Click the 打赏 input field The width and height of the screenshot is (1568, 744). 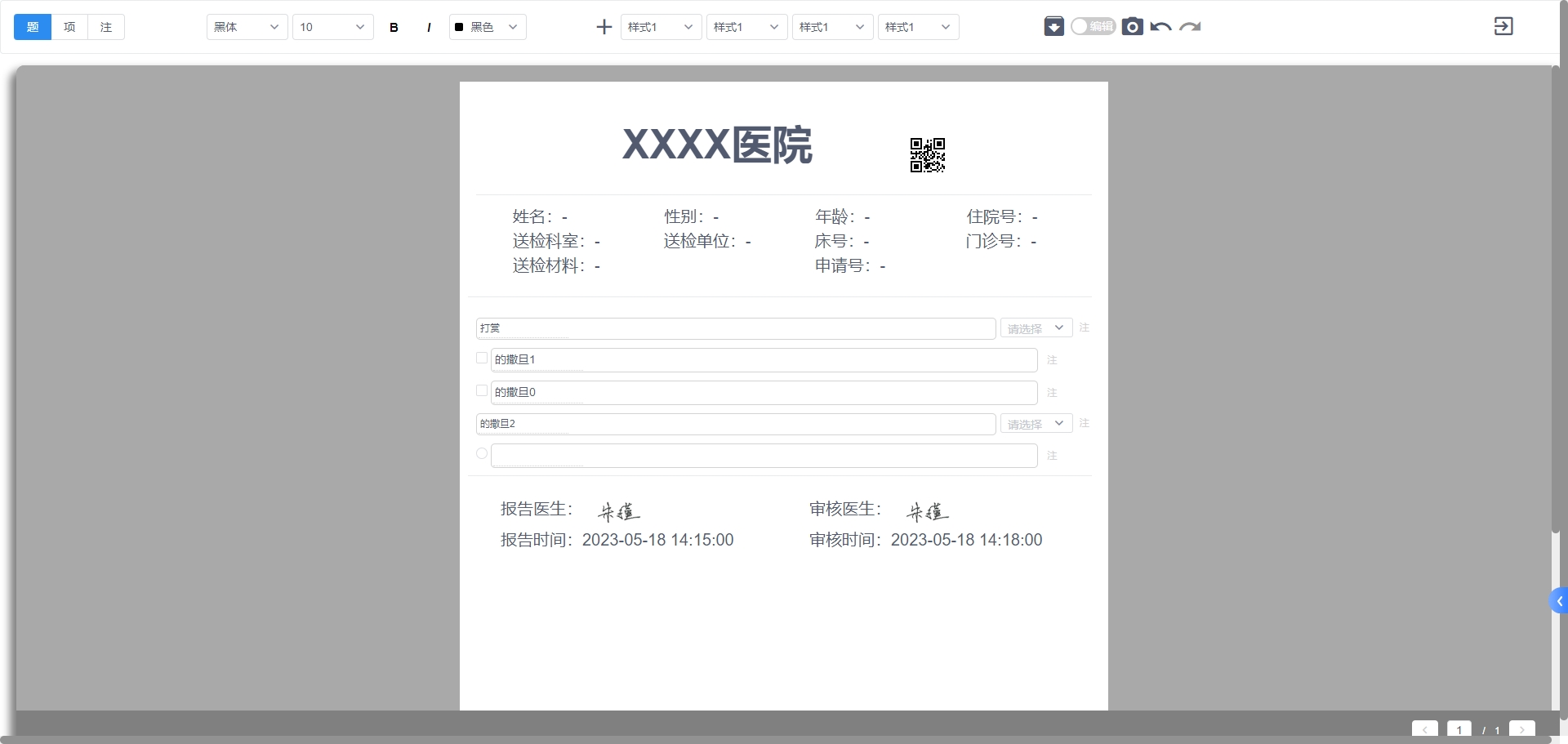[x=736, y=328]
